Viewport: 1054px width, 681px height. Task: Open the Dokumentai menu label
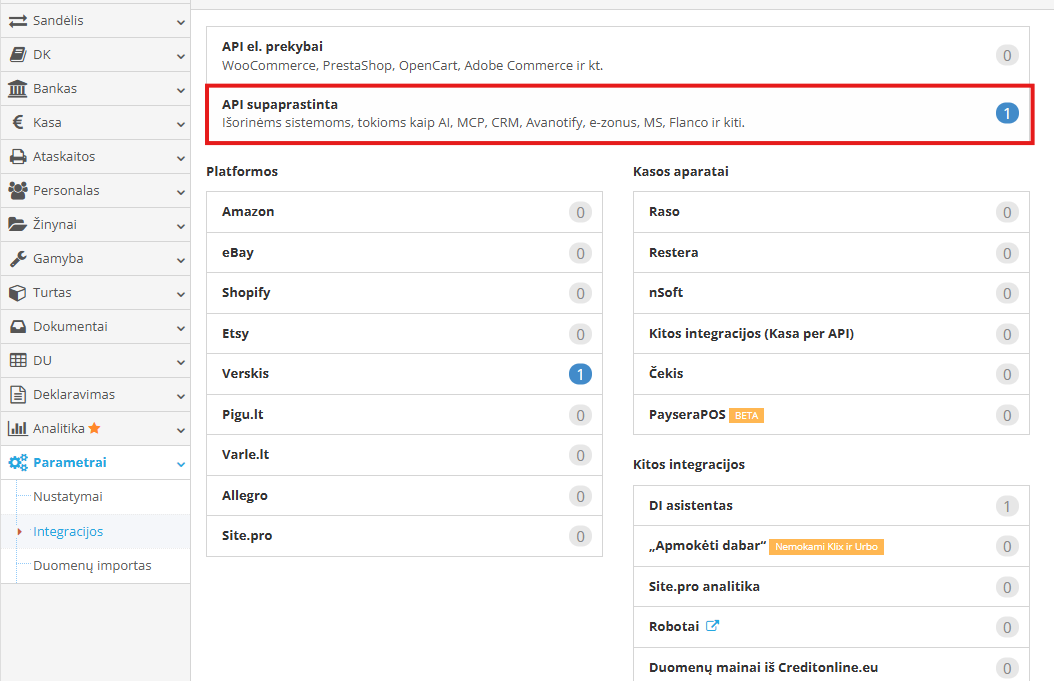tap(70, 327)
